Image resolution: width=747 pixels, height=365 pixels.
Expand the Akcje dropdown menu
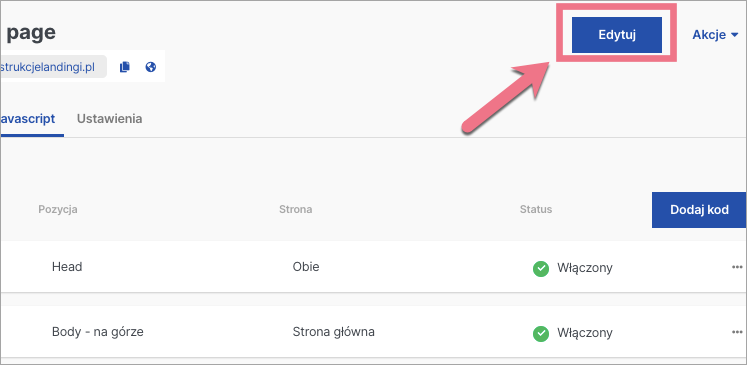click(715, 35)
